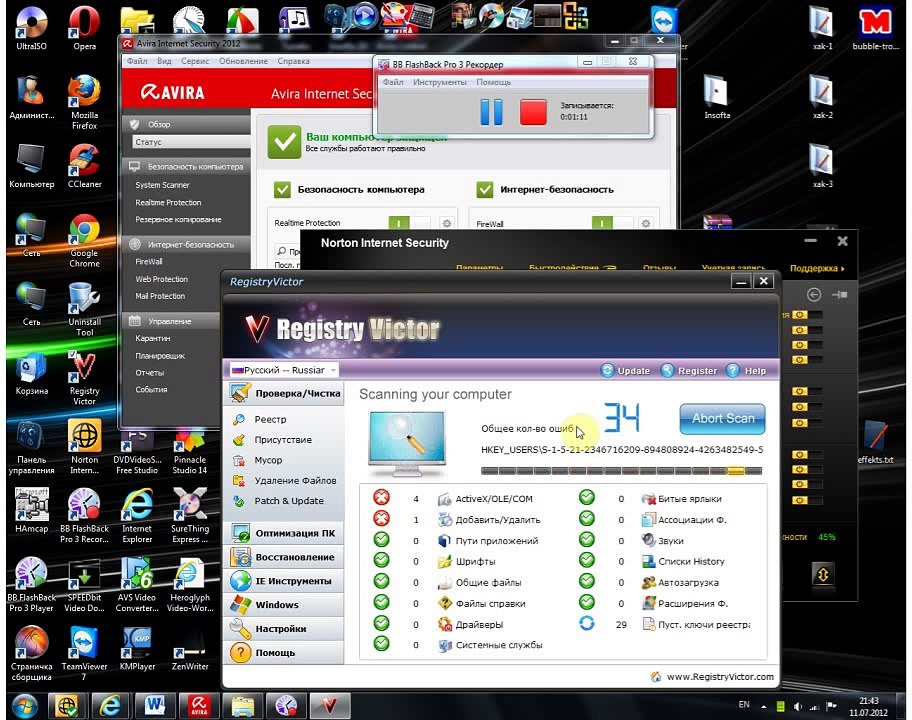
Task: Click the volume icon in system tray
Action: (797, 707)
